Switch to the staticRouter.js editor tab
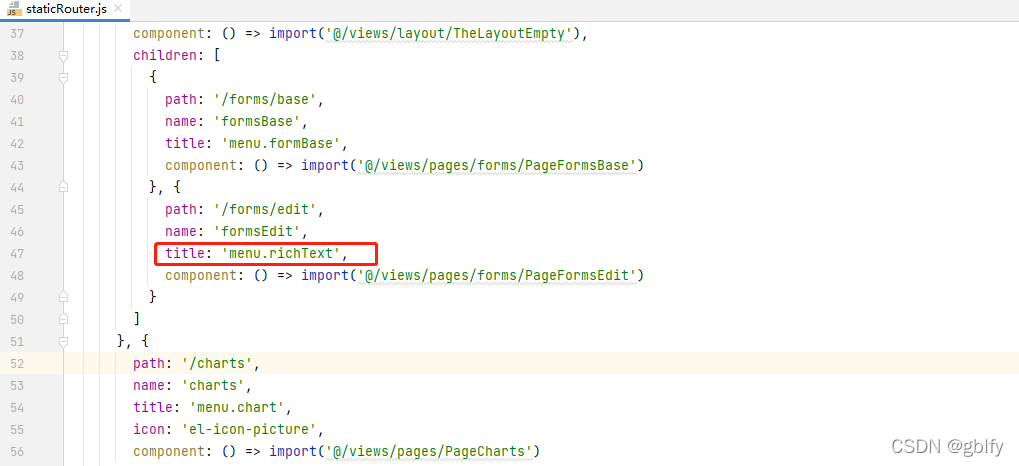This screenshot has width=1019, height=466. (x=64, y=10)
